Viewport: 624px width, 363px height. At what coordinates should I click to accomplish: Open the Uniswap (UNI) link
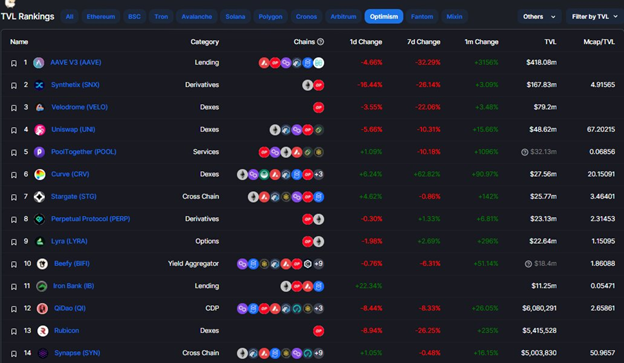pos(73,129)
